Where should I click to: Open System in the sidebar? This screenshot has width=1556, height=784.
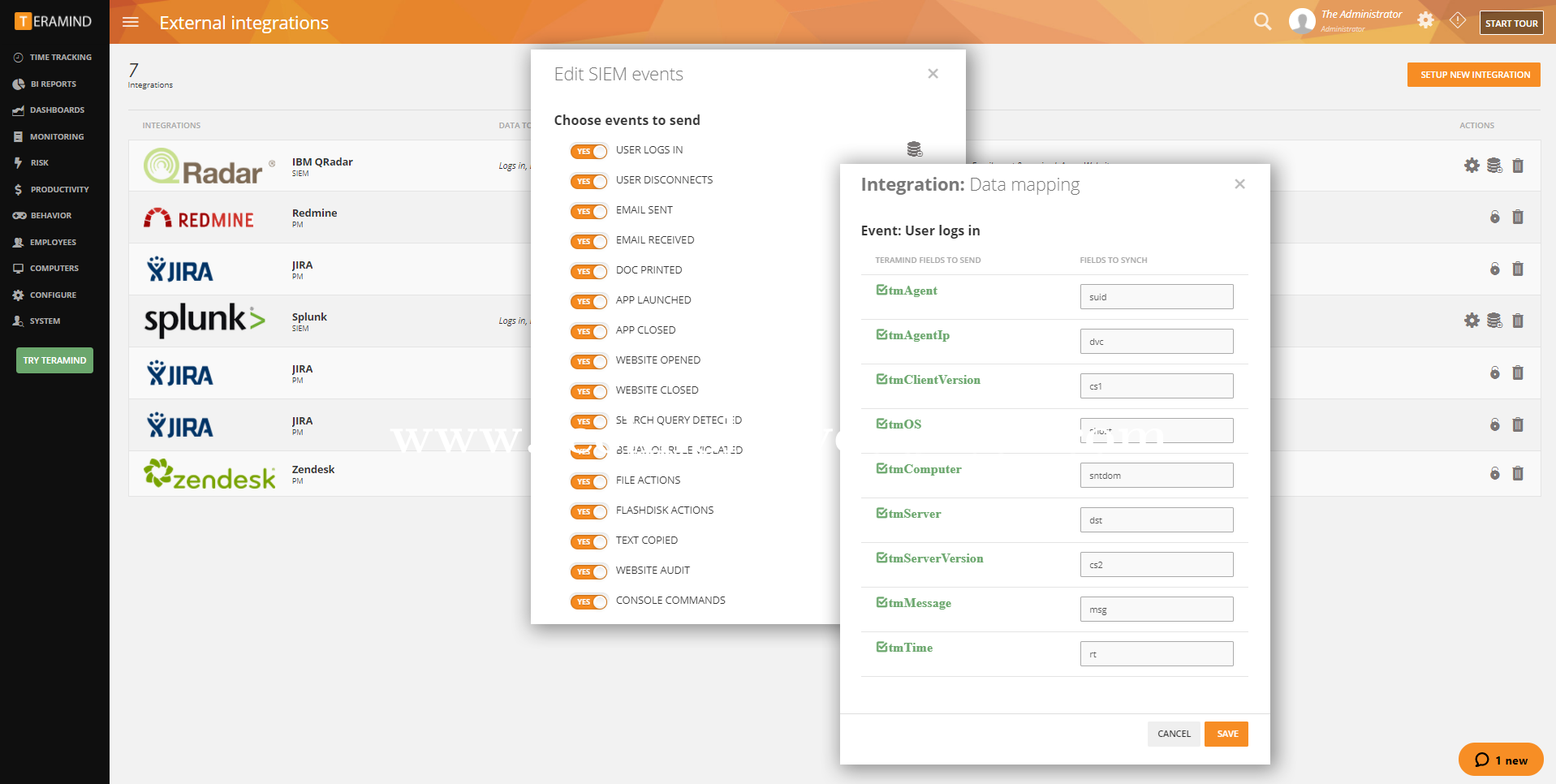click(x=37, y=321)
